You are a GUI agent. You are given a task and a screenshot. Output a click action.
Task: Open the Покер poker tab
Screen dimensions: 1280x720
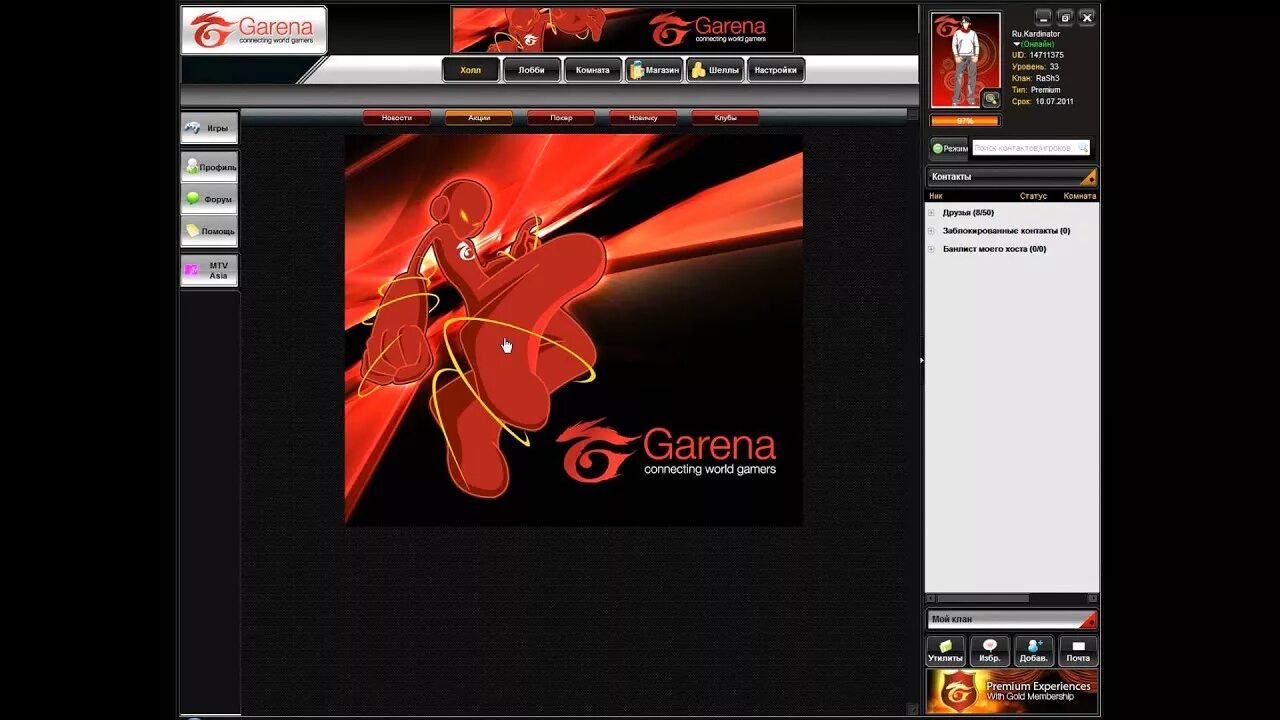pos(561,118)
